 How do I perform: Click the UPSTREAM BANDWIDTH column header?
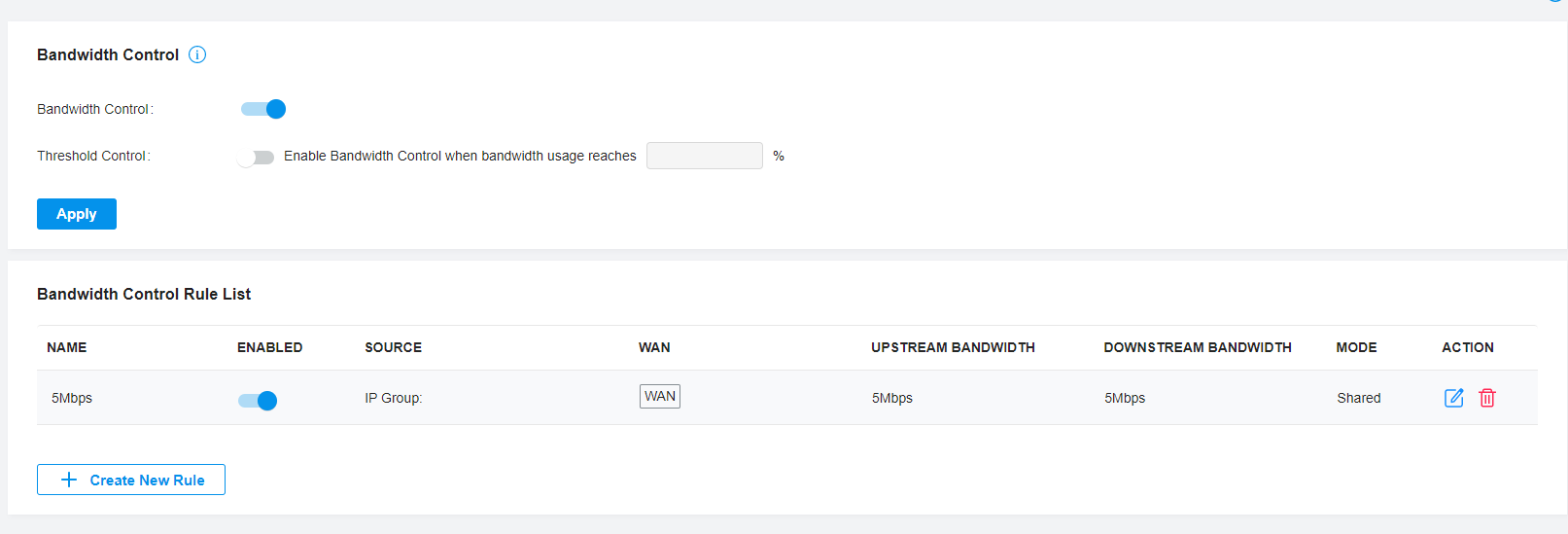[953, 347]
